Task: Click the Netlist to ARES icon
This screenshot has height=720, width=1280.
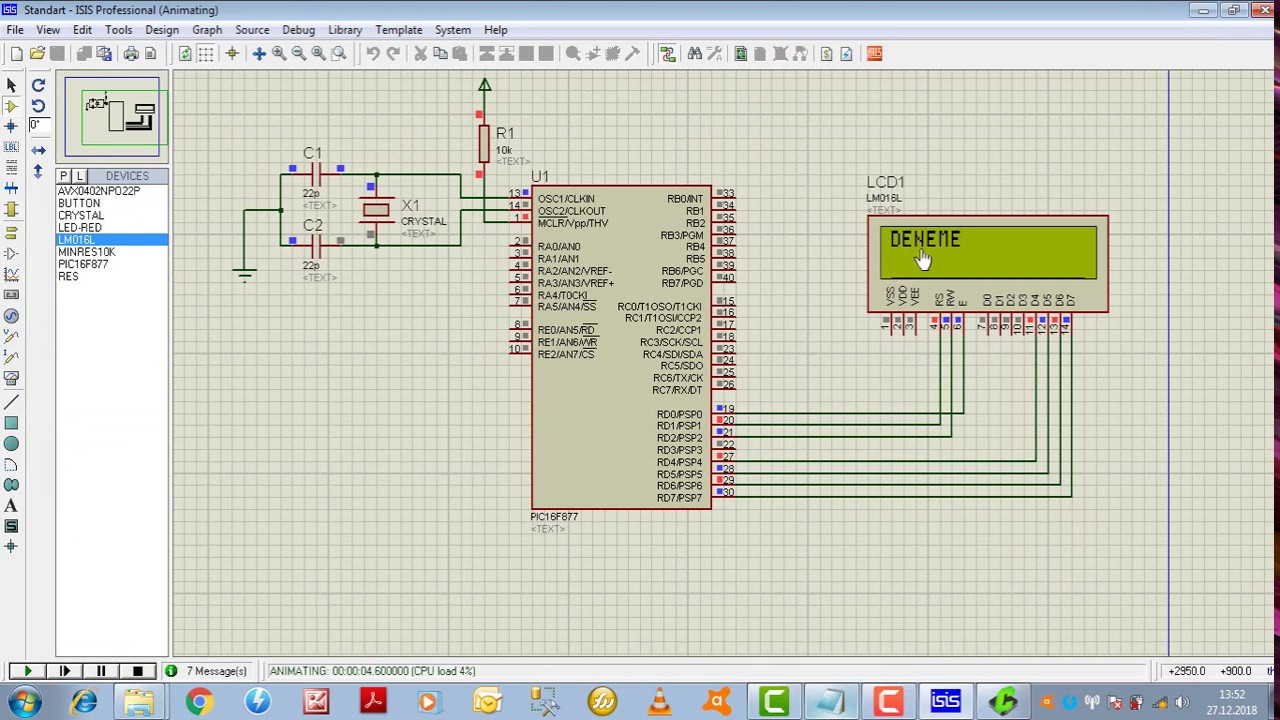Action: click(874, 54)
